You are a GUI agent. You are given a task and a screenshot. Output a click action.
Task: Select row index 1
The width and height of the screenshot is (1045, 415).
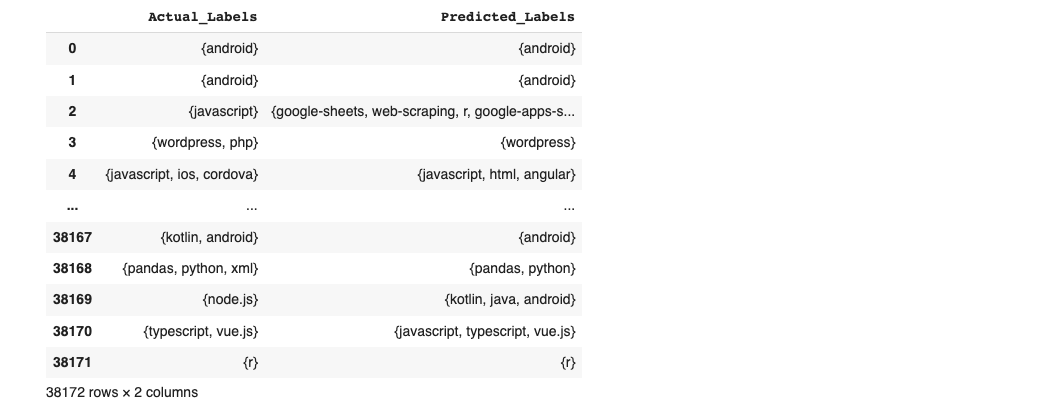coord(72,81)
